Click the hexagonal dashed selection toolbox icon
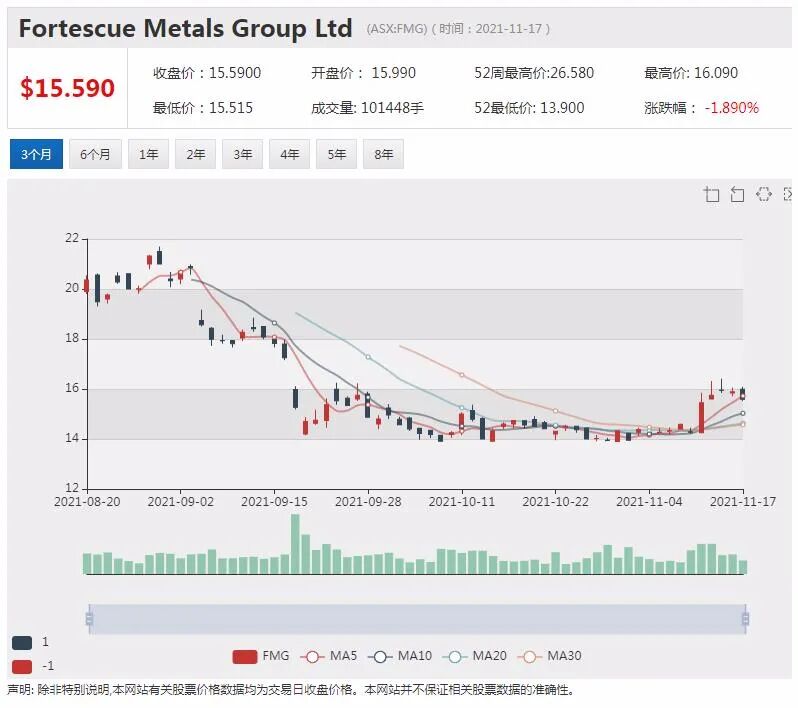This screenshot has width=798, height=708. (x=763, y=194)
